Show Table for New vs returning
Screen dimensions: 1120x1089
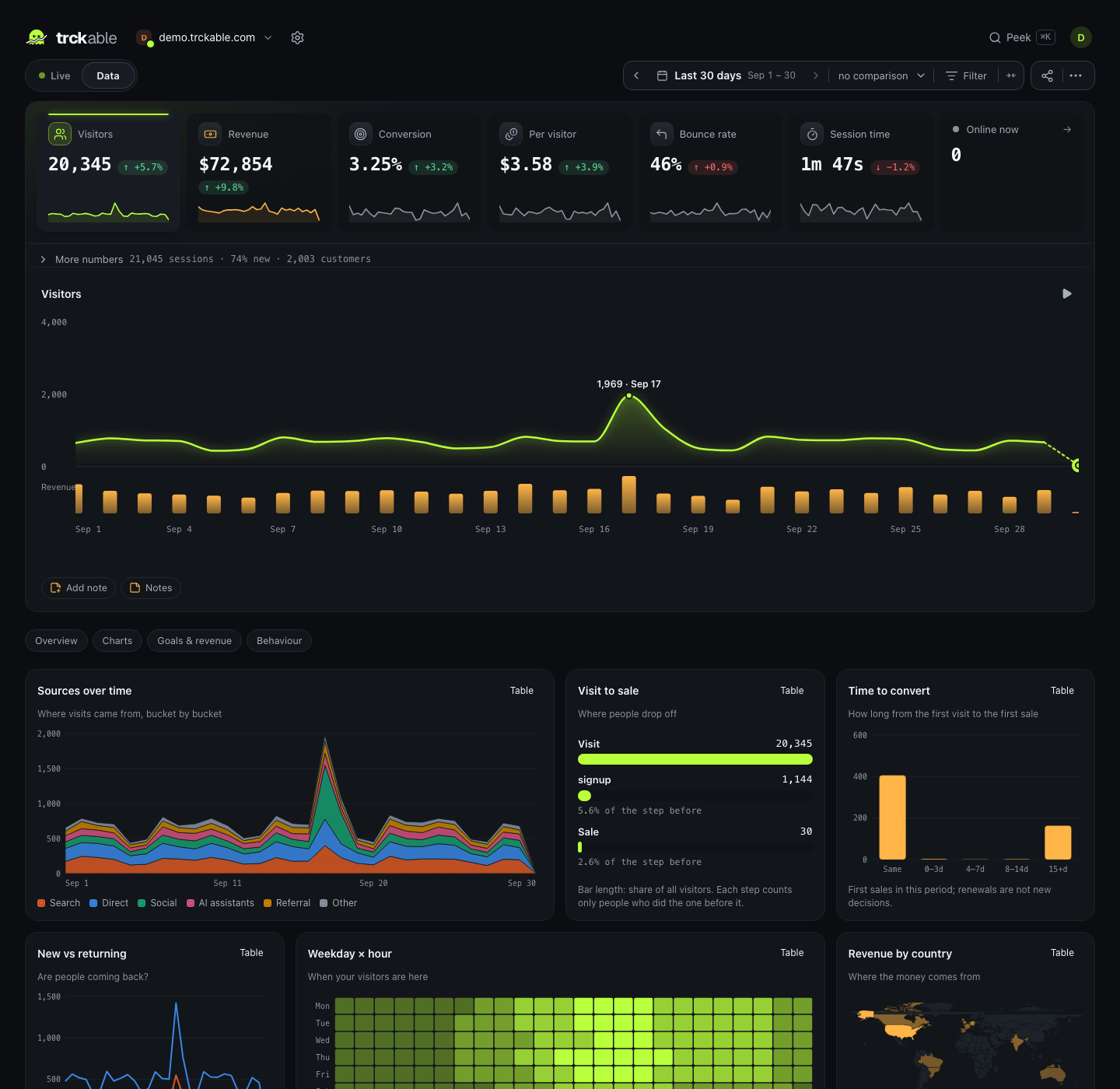[251, 953]
